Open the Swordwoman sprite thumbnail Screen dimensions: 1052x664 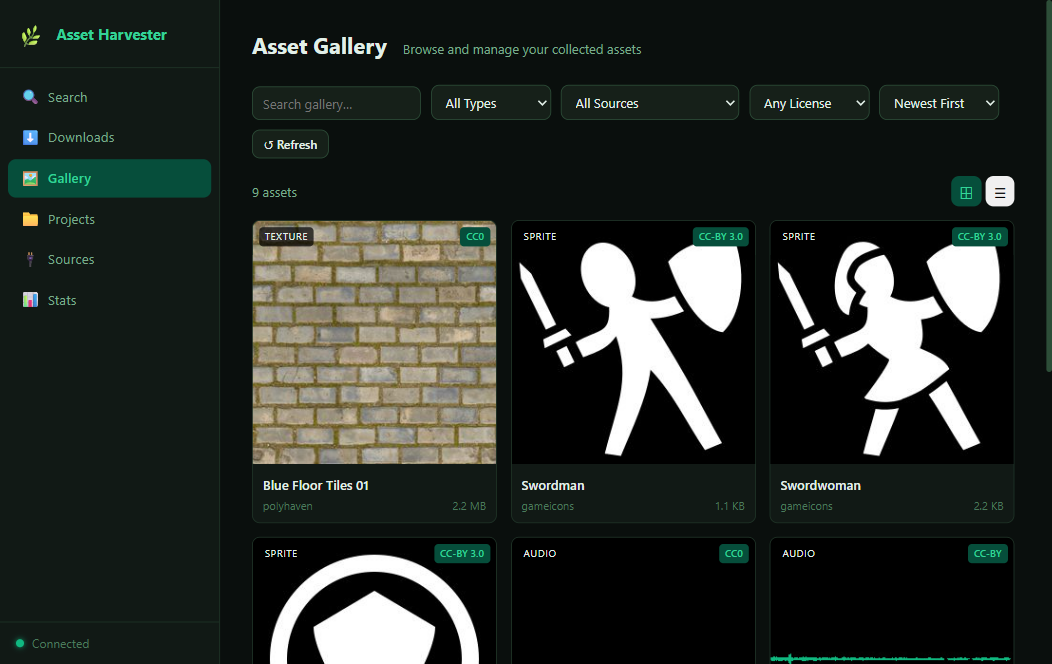pos(892,342)
